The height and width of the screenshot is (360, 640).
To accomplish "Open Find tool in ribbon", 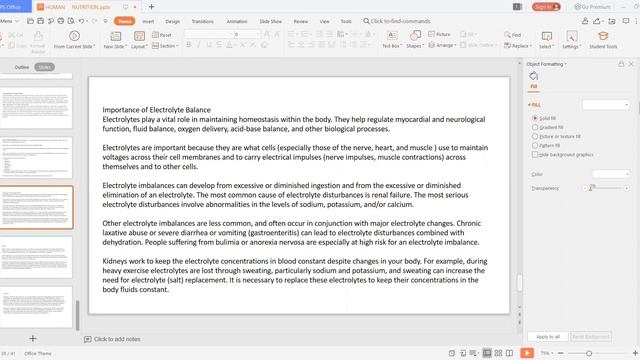I will pos(513,35).
